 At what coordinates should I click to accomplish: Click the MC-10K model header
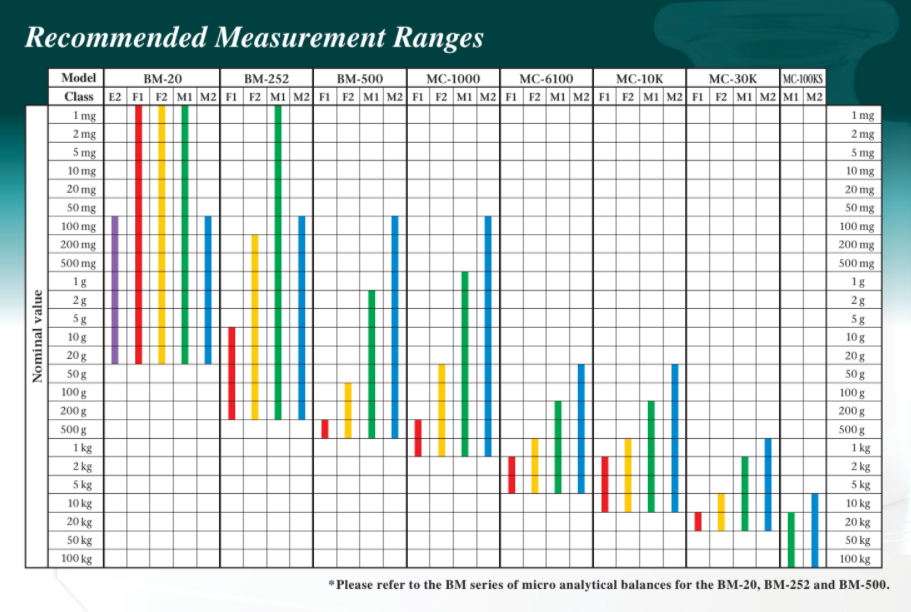[x=640, y=78]
